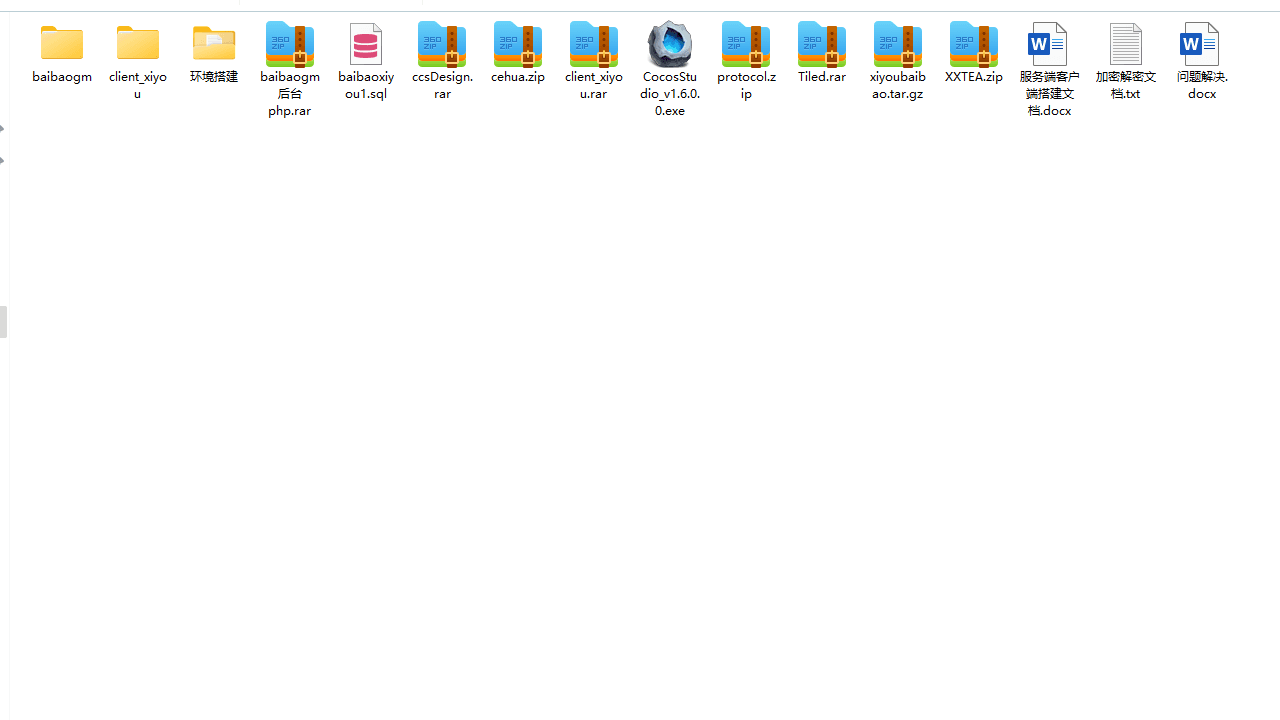Click the navigation pane scrollbar thumb
This screenshot has width=1280, height=720.
[x=3, y=322]
